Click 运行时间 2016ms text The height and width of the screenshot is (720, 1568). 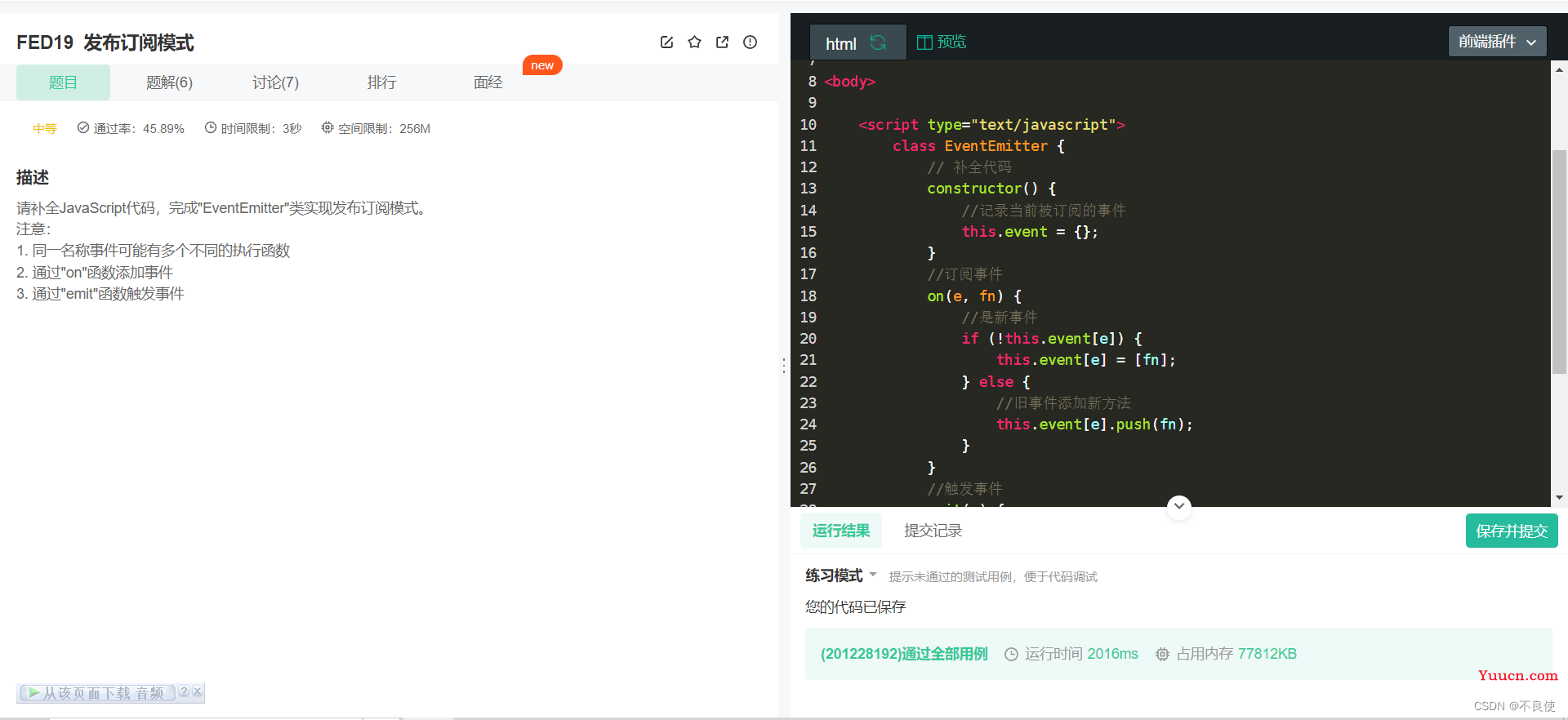coord(1081,654)
